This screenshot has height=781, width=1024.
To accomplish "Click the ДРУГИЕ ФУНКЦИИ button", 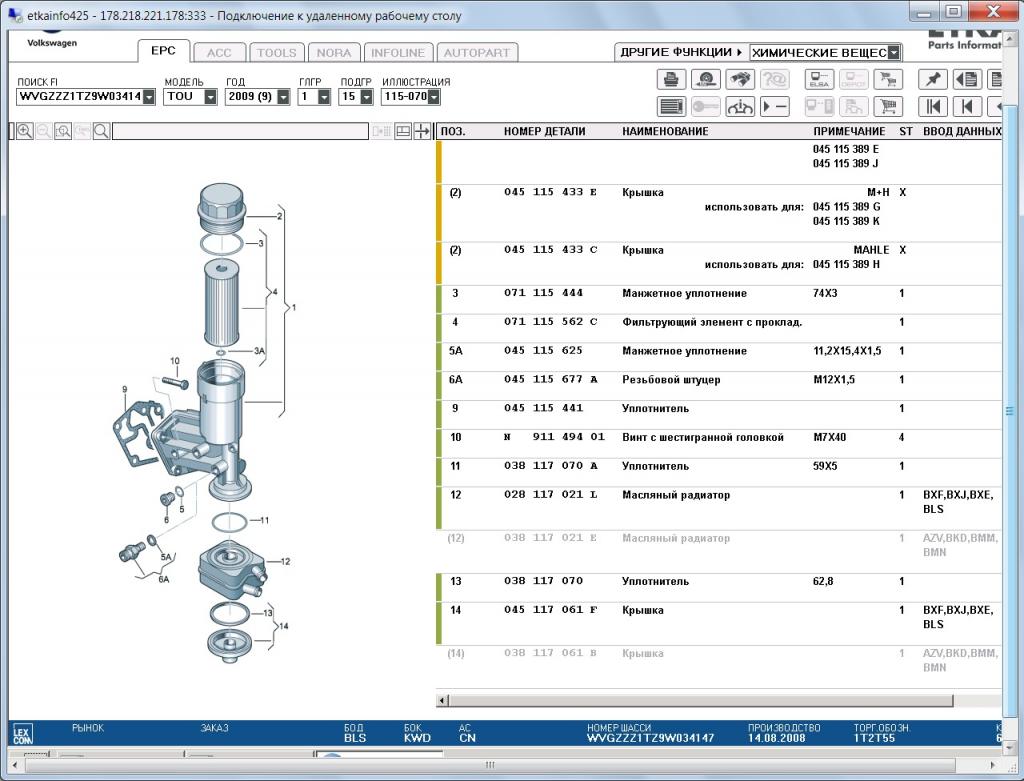I will (x=680, y=52).
